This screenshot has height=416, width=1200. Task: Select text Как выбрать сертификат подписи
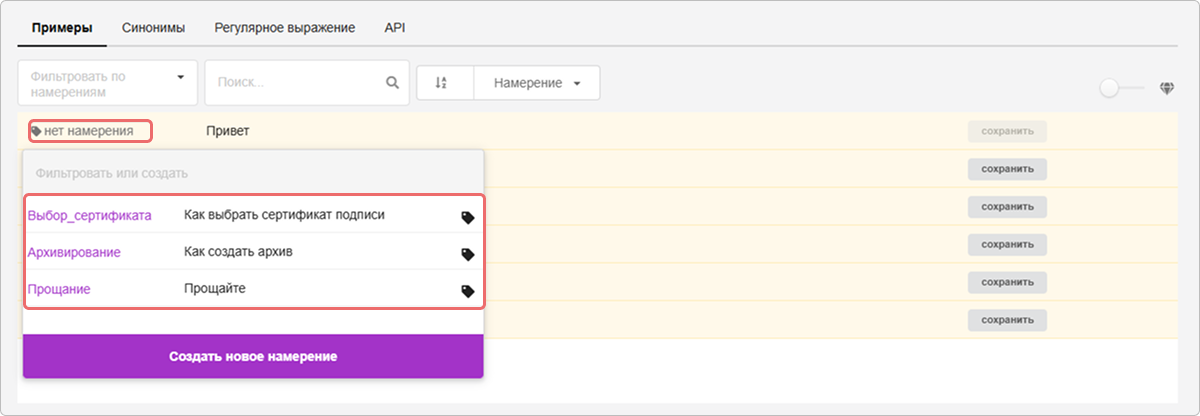(x=284, y=215)
